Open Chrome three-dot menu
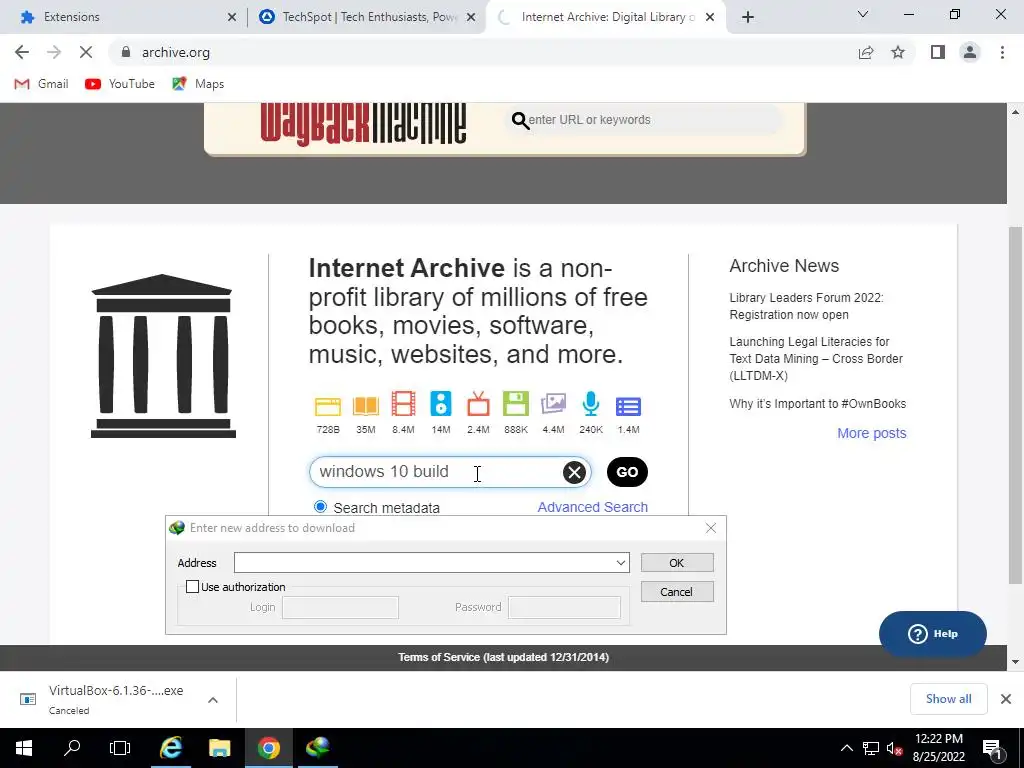 pyautogui.click(x=1002, y=52)
